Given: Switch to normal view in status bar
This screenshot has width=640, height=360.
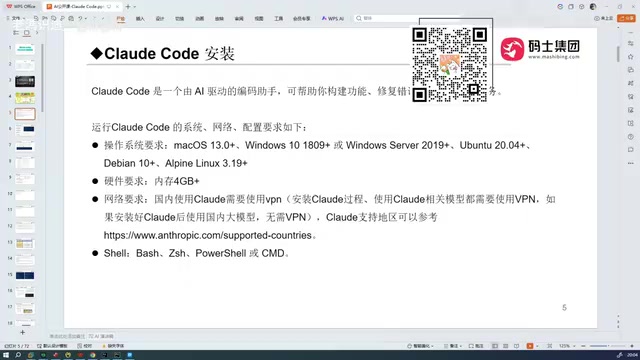Looking at the screenshot, I should click(x=495, y=346).
